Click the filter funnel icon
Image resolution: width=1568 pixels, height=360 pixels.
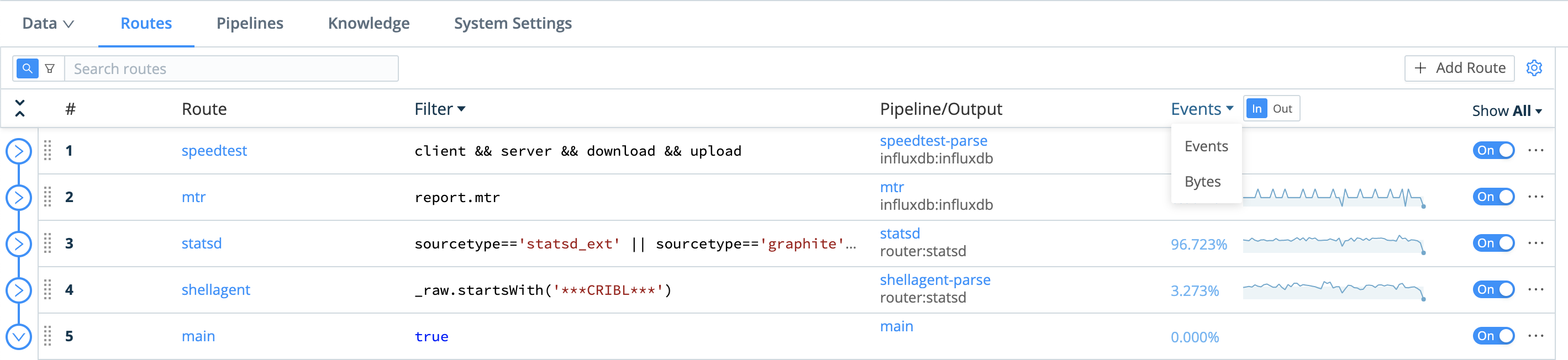click(x=50, y=68)
